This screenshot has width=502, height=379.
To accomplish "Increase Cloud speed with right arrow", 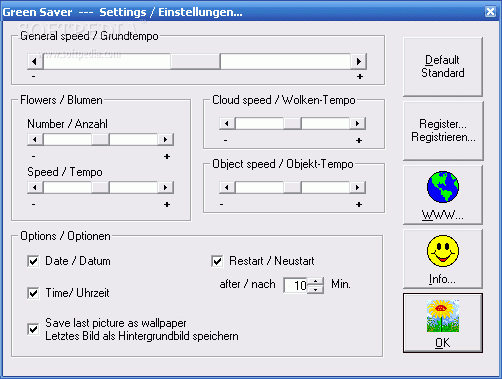I will click(357, 123).
